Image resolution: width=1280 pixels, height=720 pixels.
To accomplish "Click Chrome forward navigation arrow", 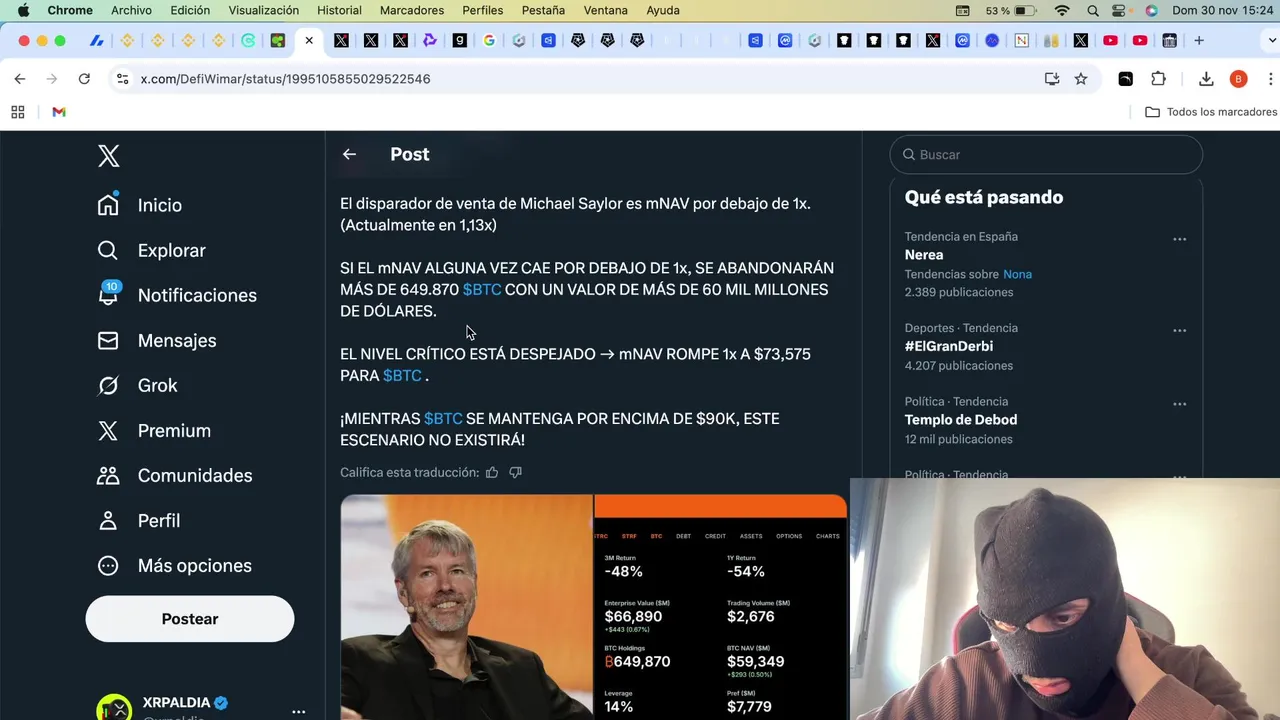I will click(52, 78).
